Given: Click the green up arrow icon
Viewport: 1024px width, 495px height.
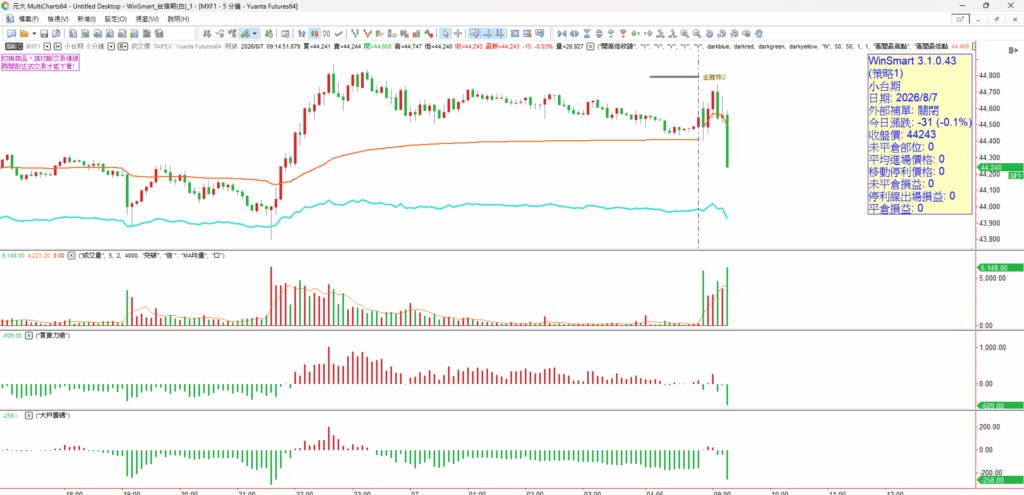Looking at the screenshot, I should coord(611,33).
